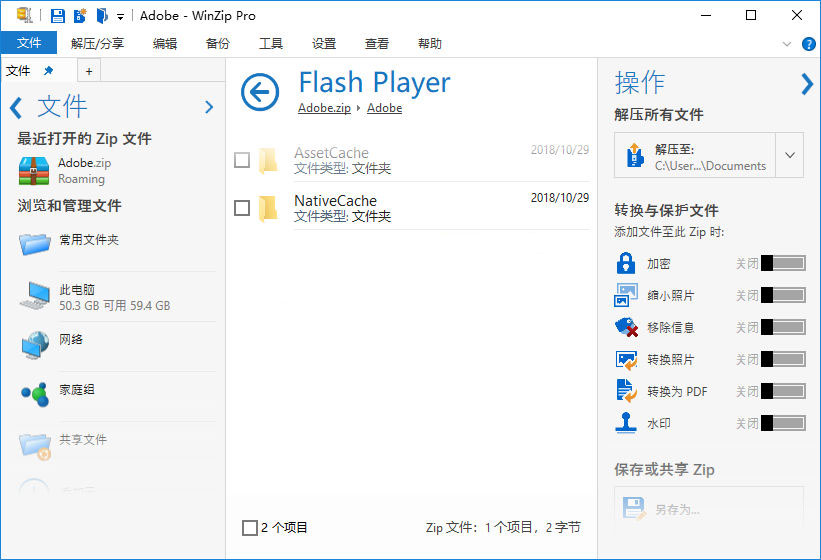Click the extract icon in 解压至 button
Image resolution: width=821 pixels, height=560 pixels.
[x=635, y=155]
